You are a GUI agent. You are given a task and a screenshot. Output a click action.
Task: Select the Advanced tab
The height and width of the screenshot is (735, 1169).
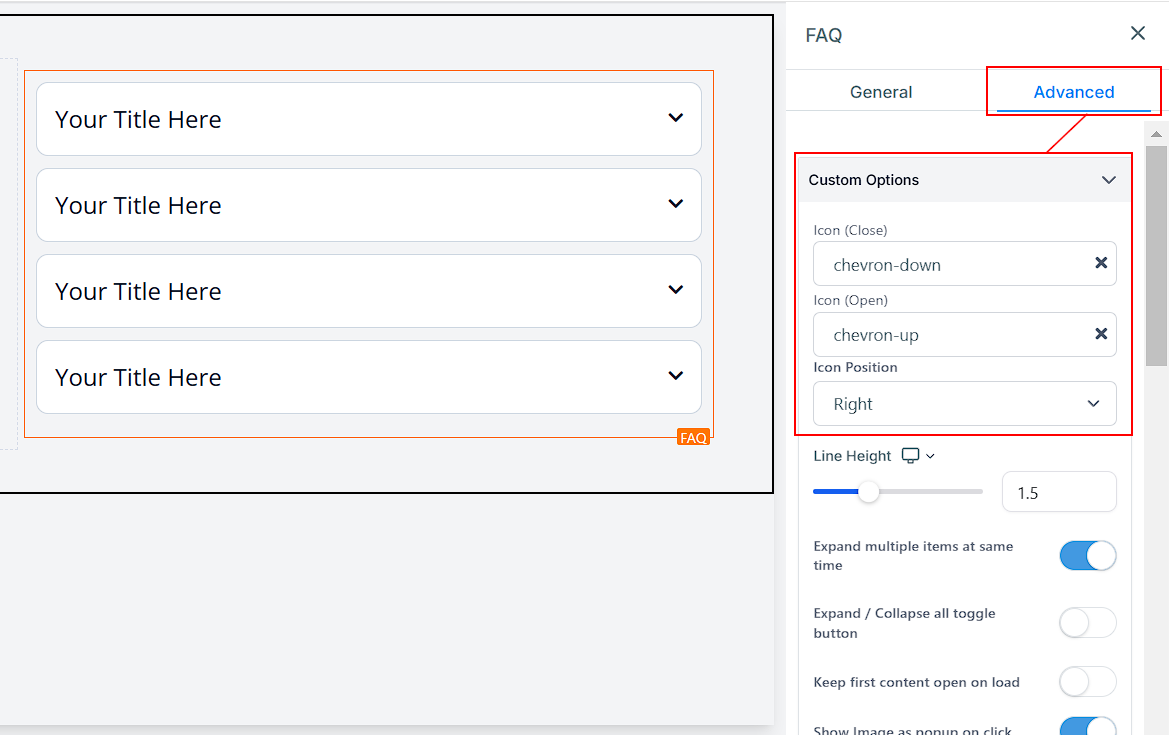[x=1073, y=92]
